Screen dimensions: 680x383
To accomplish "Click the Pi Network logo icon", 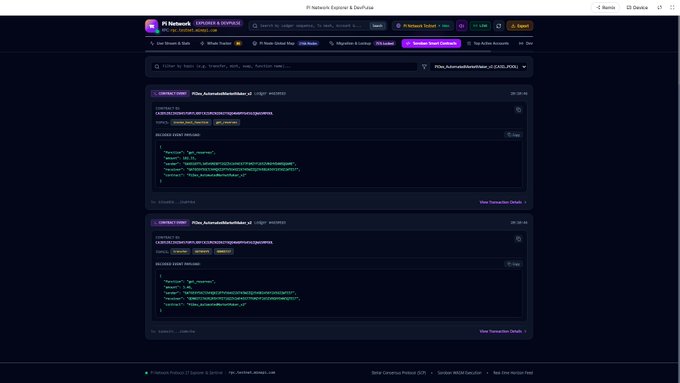I will (151, 26).
